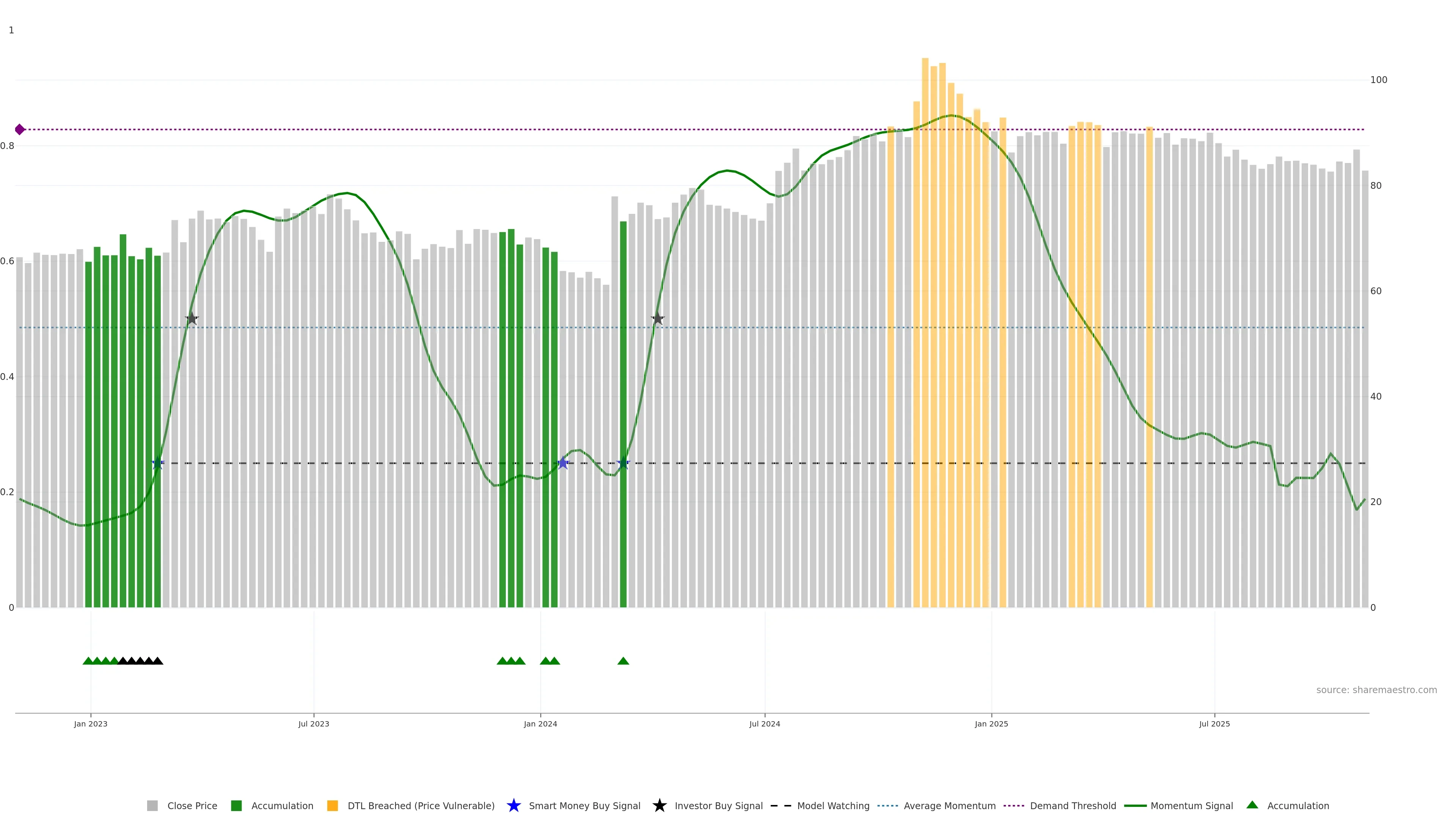
Task: Click the Jan 2025 axis label
Action: point(991,723)
